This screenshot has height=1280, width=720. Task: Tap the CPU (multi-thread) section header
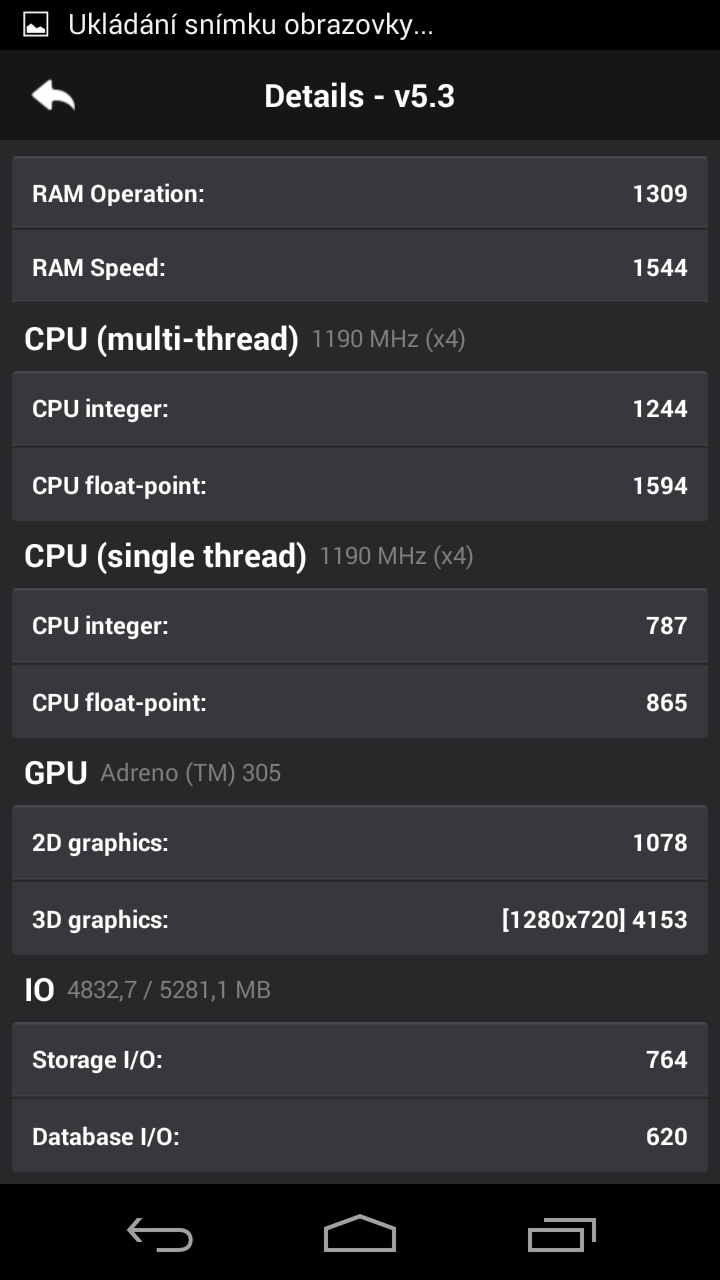162,339
